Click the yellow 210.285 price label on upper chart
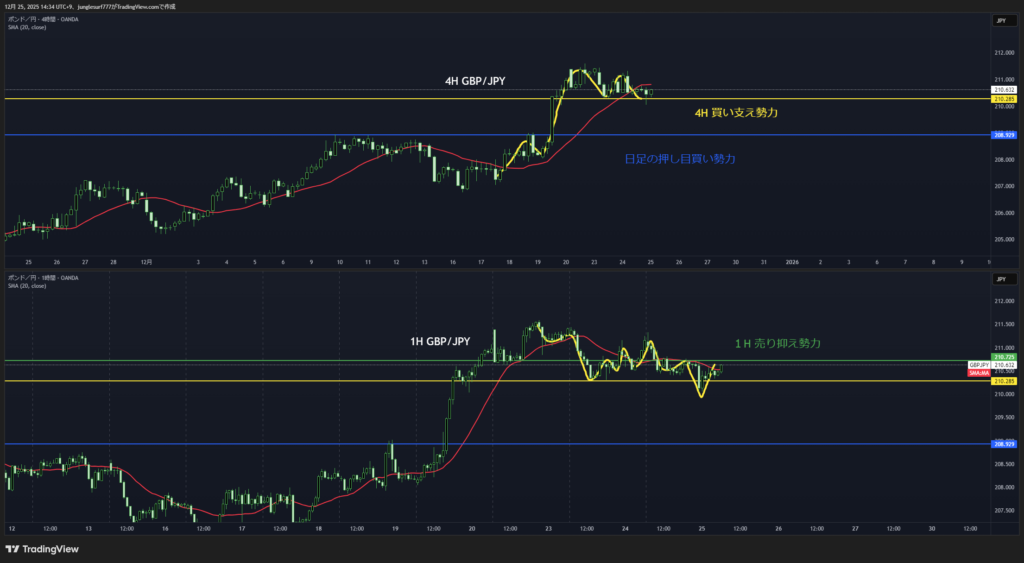Screen dimensions: 1024x563 pyautogui.click(x=1003, y=99)
